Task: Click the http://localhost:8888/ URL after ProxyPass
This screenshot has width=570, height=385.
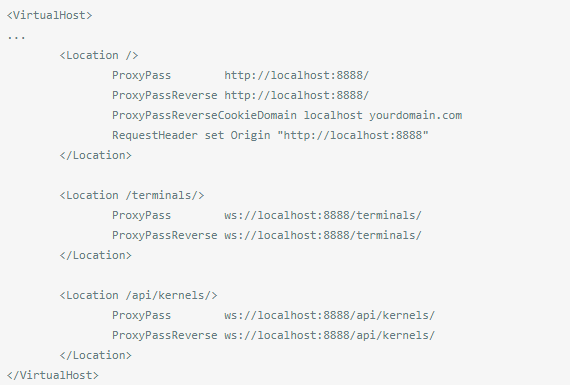Action: coord(297,75)
